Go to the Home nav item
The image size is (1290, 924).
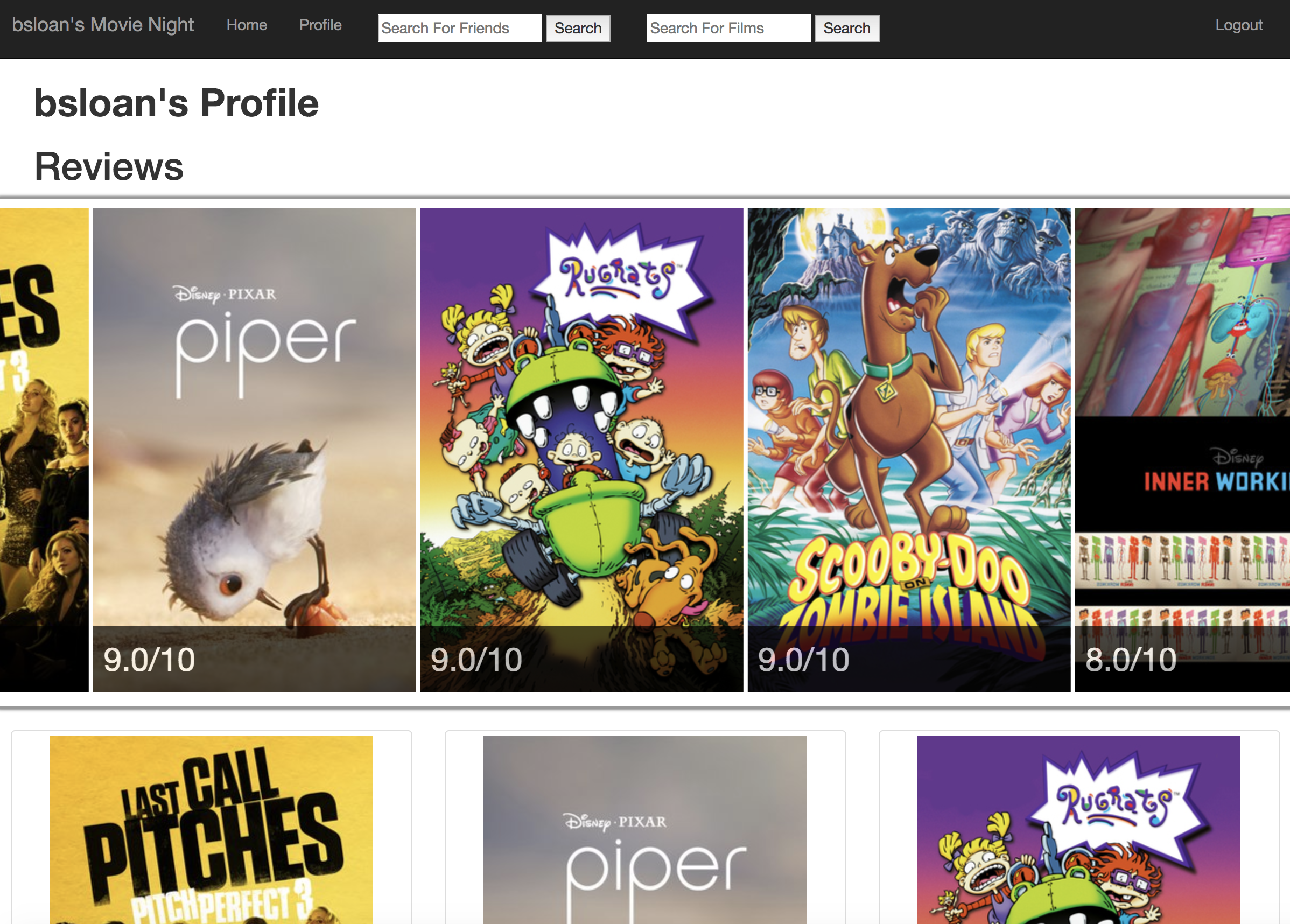(247, 25)
